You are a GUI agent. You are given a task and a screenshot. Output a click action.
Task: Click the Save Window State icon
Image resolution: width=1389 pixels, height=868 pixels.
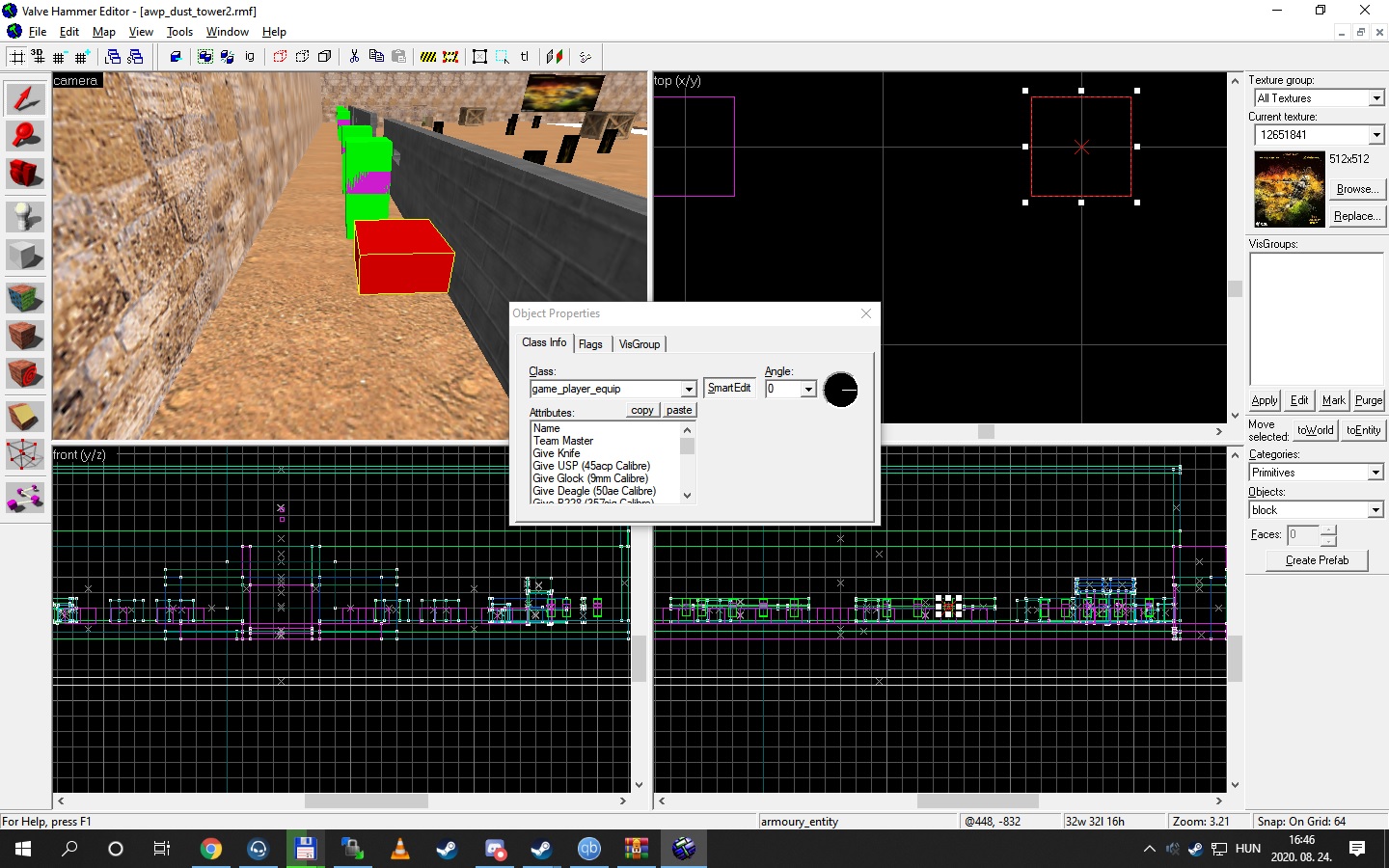[x=135, y=57]
